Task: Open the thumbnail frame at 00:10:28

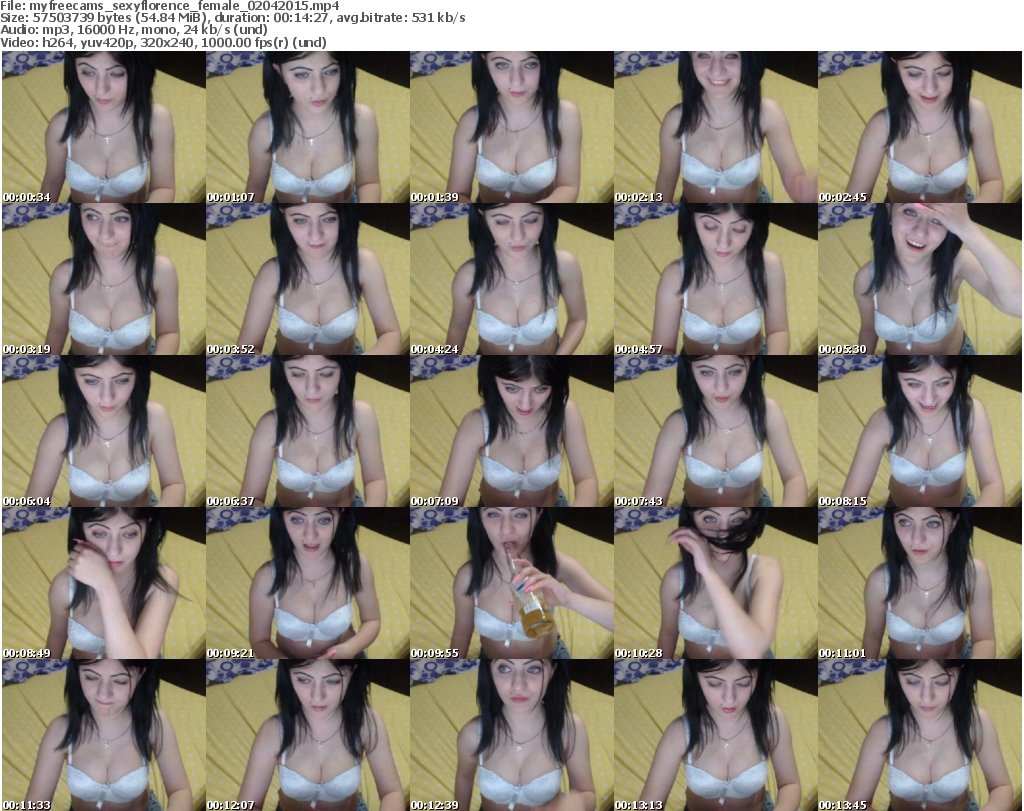Action: tap(716, 584)
